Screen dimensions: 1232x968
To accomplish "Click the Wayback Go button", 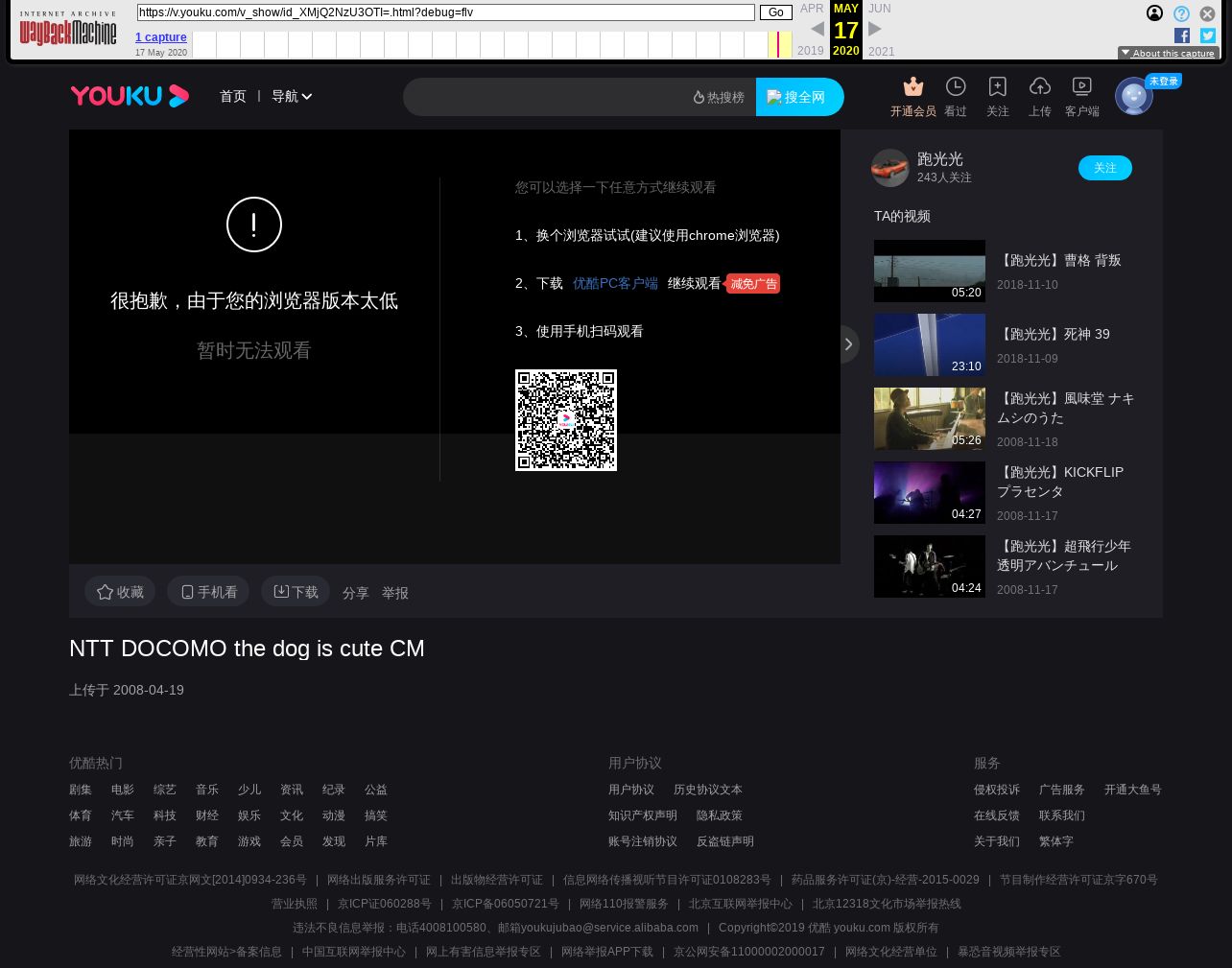I will [776, 12].
